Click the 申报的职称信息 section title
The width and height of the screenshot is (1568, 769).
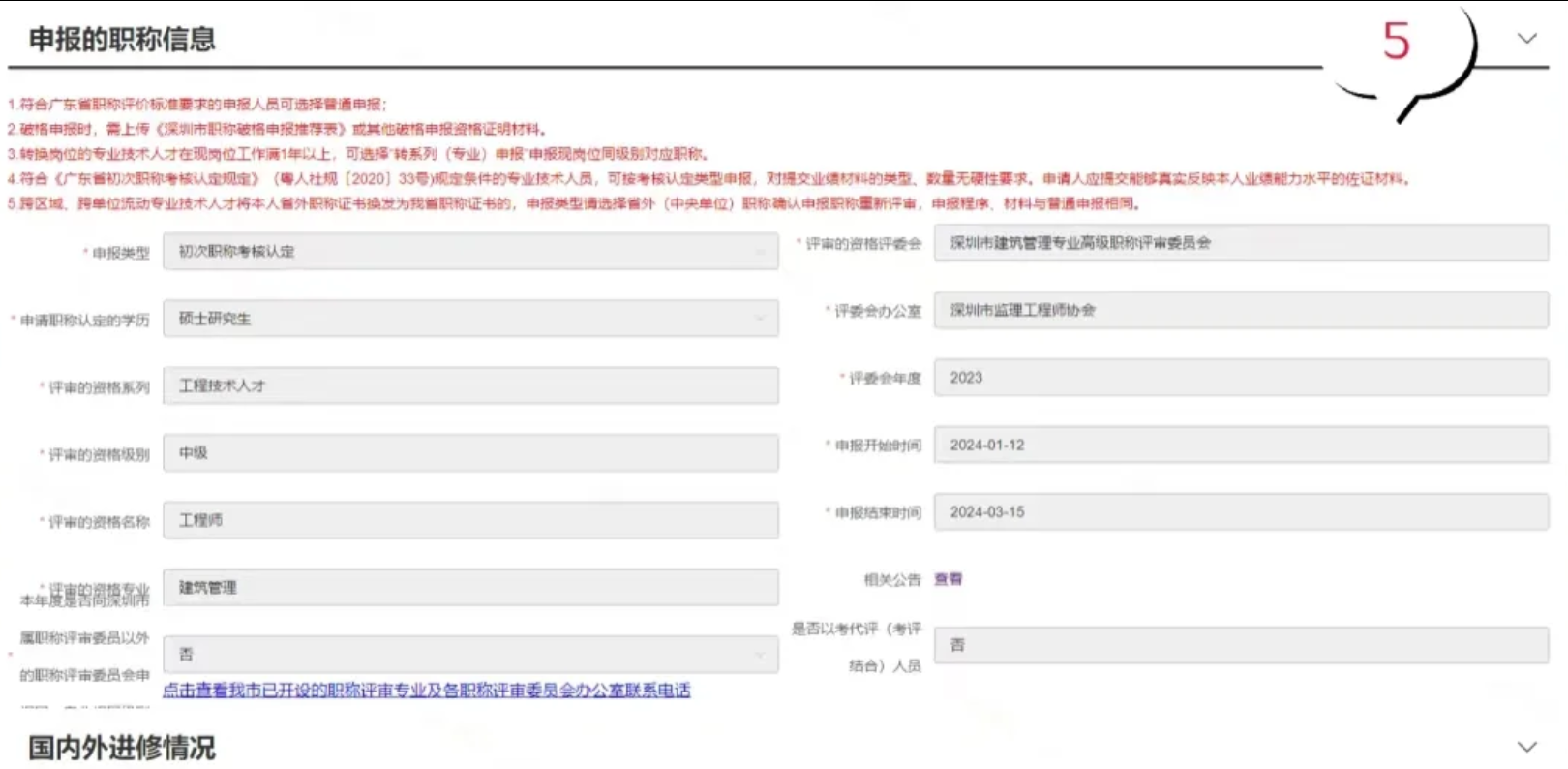tap(122, 40)
